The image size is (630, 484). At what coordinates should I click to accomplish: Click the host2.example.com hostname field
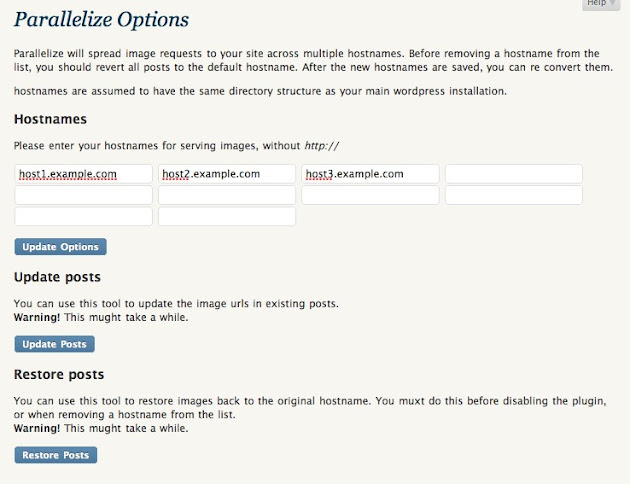[x=227, y=174]
